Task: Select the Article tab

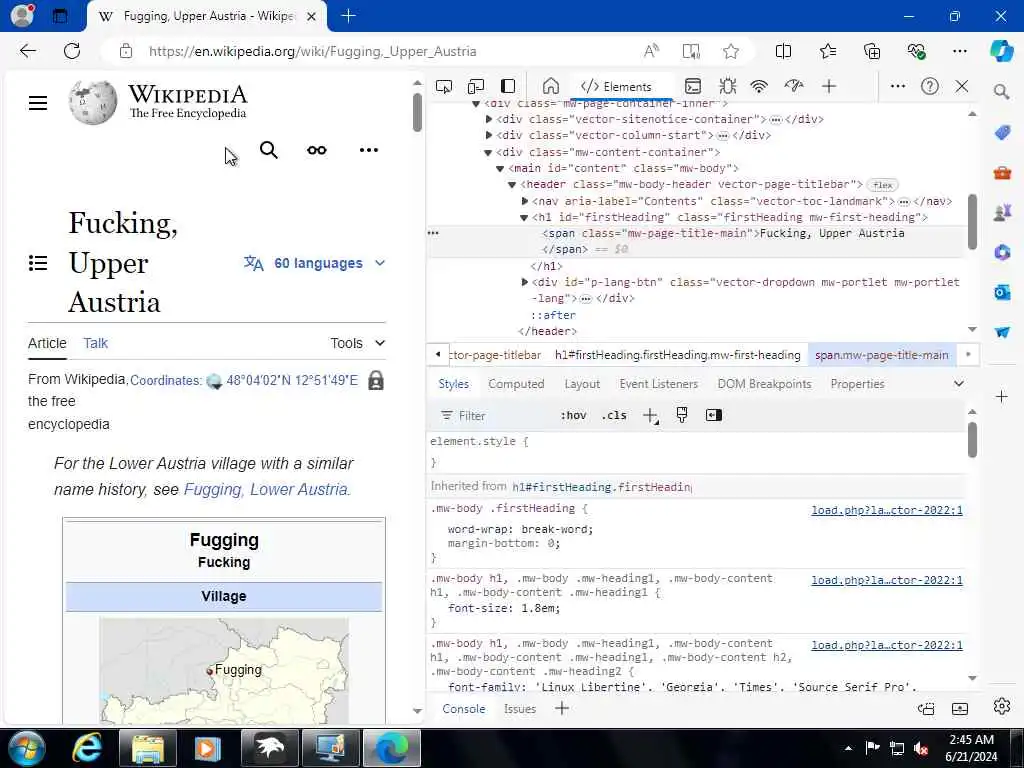Action: pos(47,343)
